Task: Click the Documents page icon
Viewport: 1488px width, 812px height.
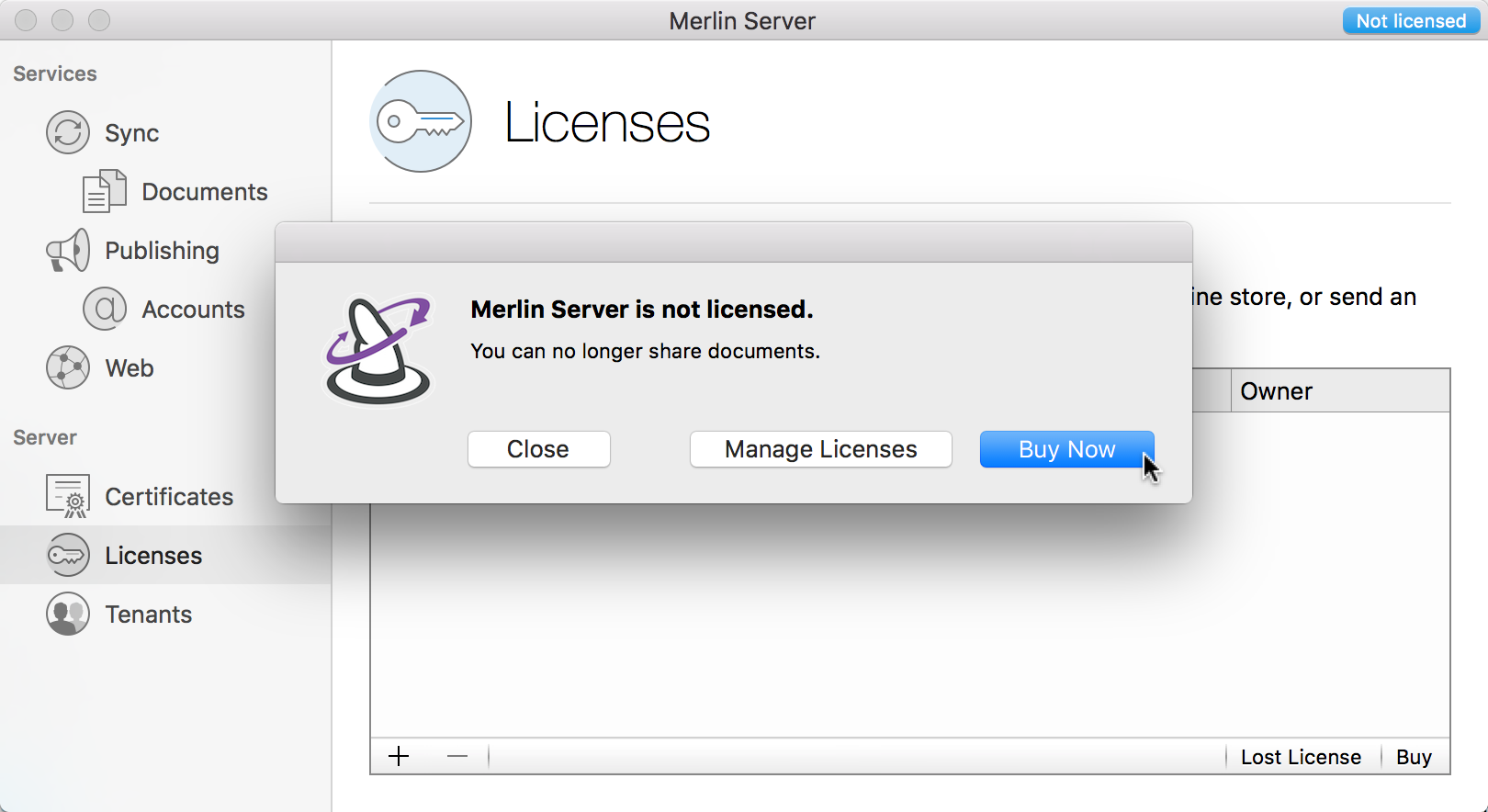Action: (105, 191)
